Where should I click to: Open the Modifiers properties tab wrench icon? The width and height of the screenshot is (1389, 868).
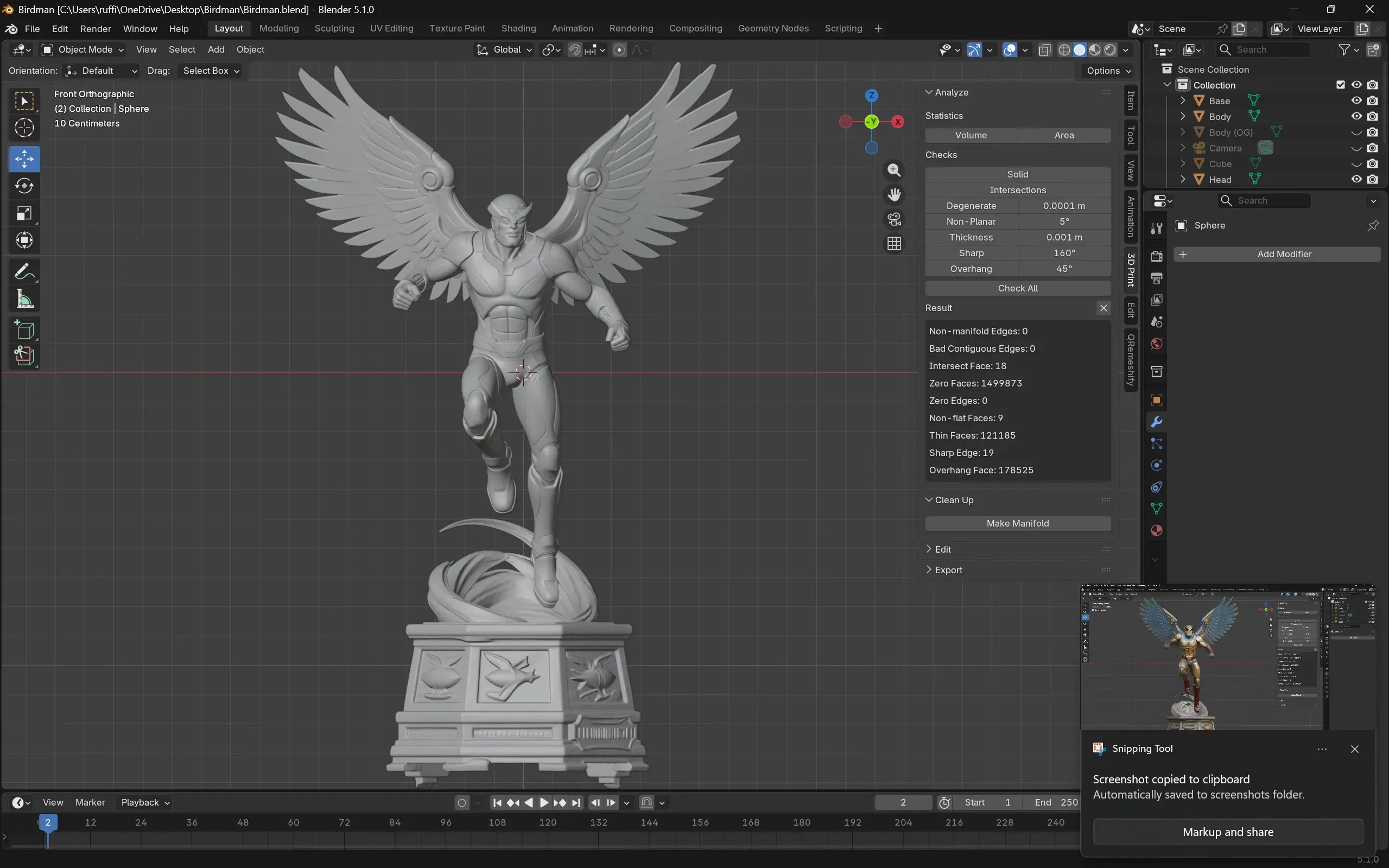coord(1157,422)
